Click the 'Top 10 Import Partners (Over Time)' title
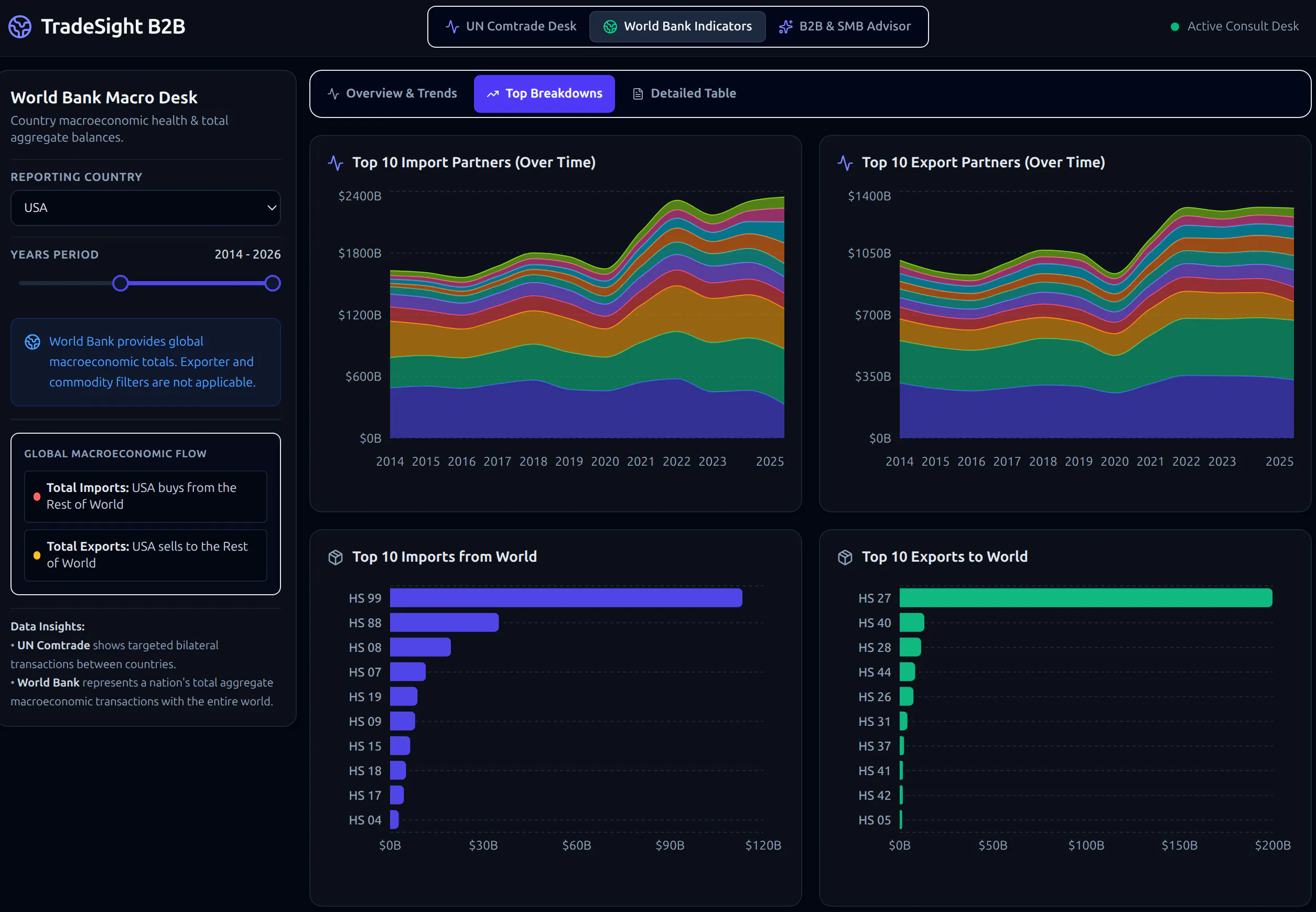The width and height of the screenshot is (1316, 912). [x=474, y=163]
